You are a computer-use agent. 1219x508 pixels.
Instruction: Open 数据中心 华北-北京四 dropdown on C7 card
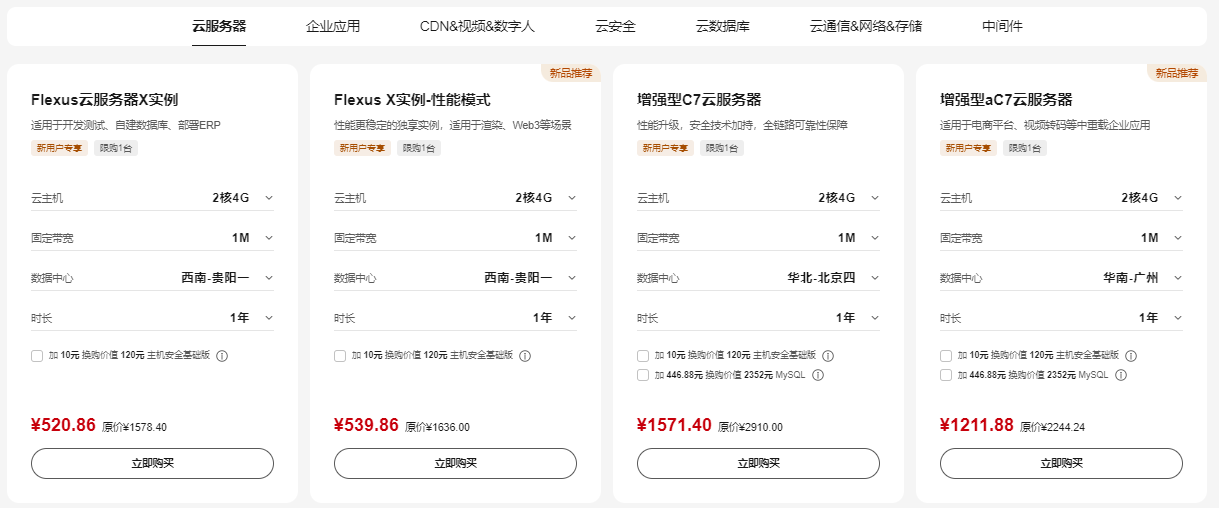point(758,278)
